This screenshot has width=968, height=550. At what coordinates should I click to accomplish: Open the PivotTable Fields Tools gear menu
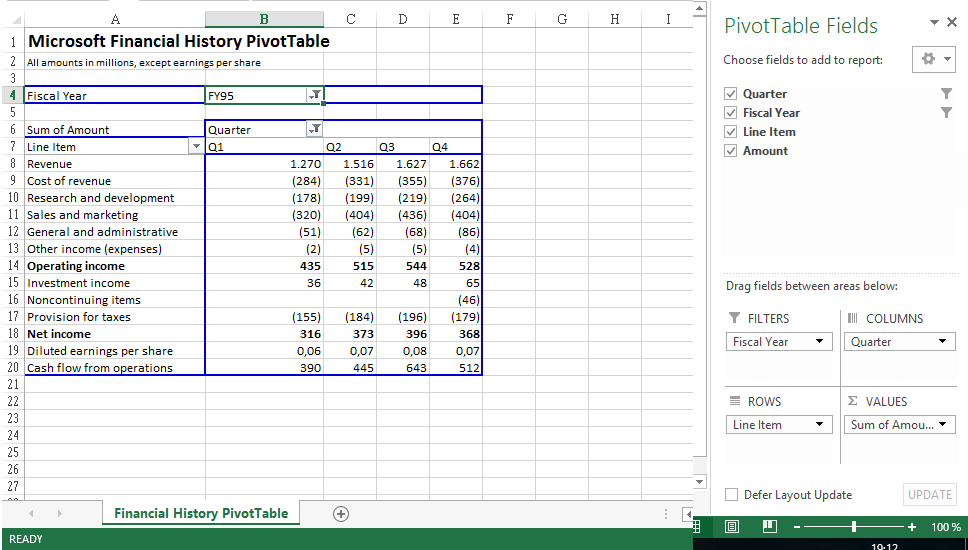tap(935, 59)
